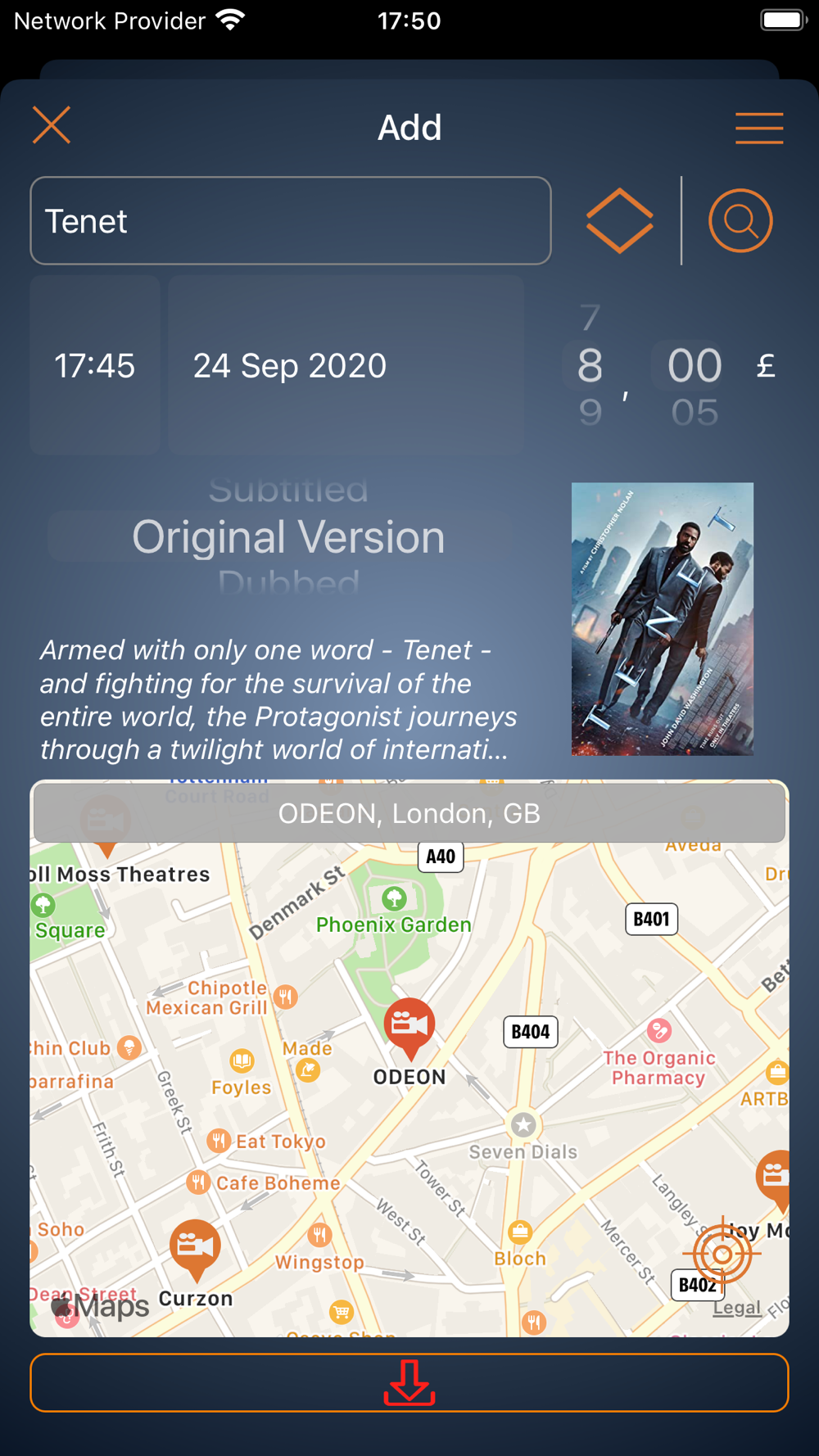Image resolution: width=819 pixels, height=1456 pixels.
Task: Select the Dubbed version option
Action: tap(288, 583)
